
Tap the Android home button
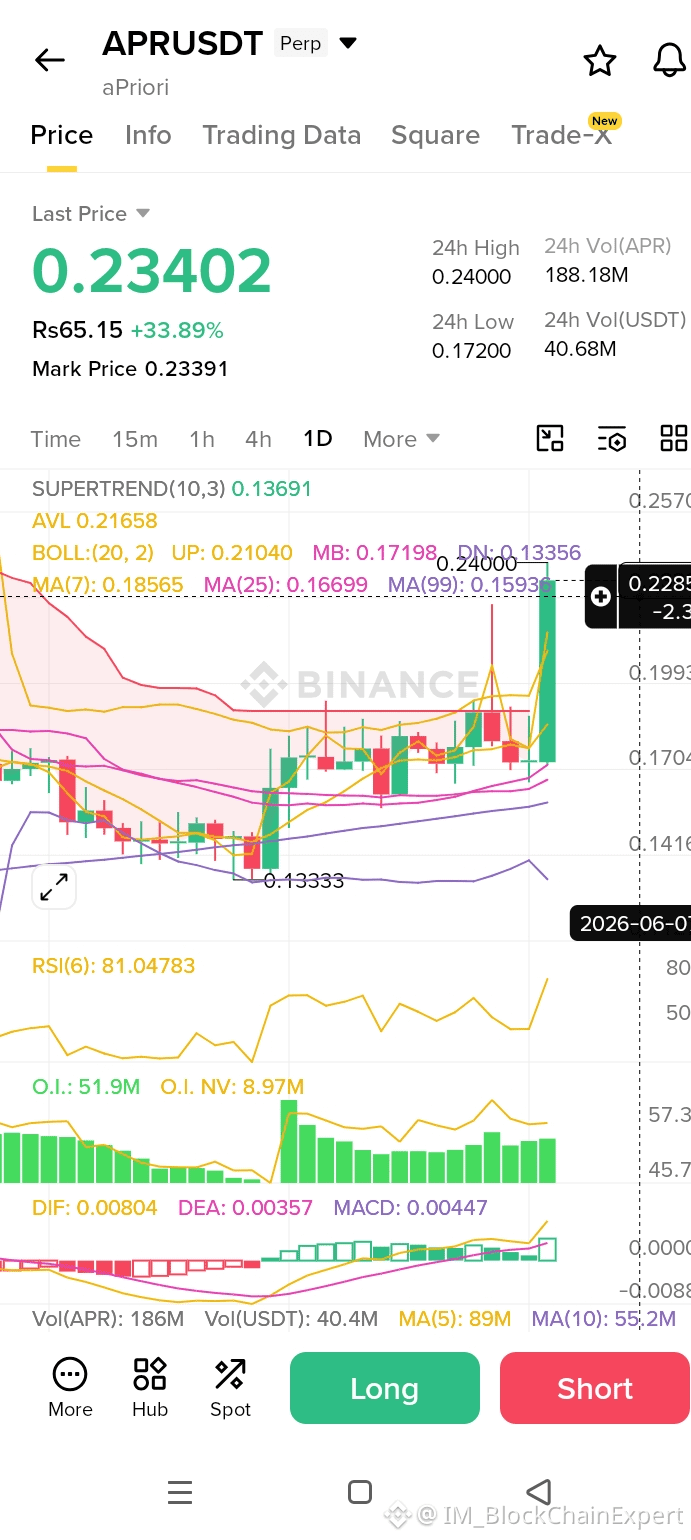pyautogui.click(x=360, y=1493)
